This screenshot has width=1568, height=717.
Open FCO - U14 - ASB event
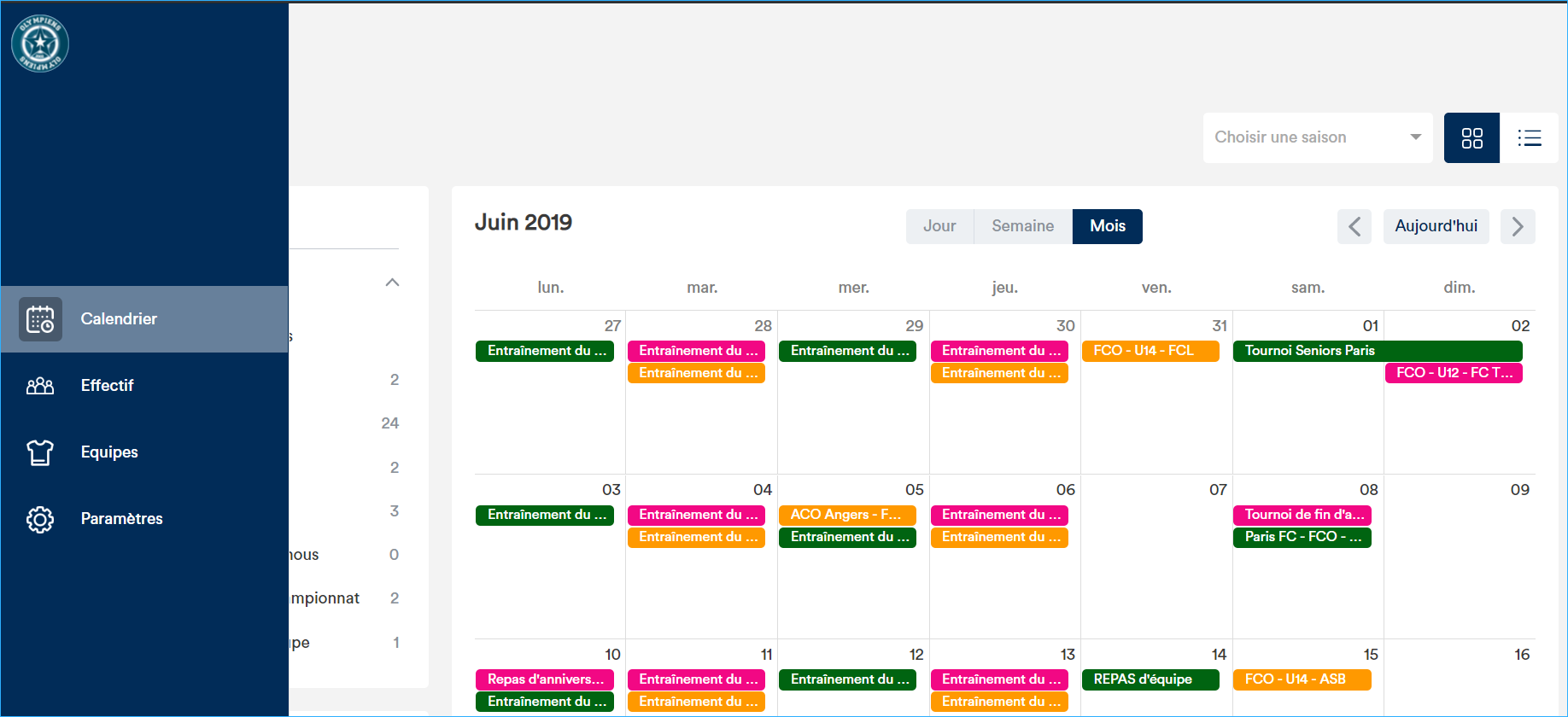click(1302, 679)
